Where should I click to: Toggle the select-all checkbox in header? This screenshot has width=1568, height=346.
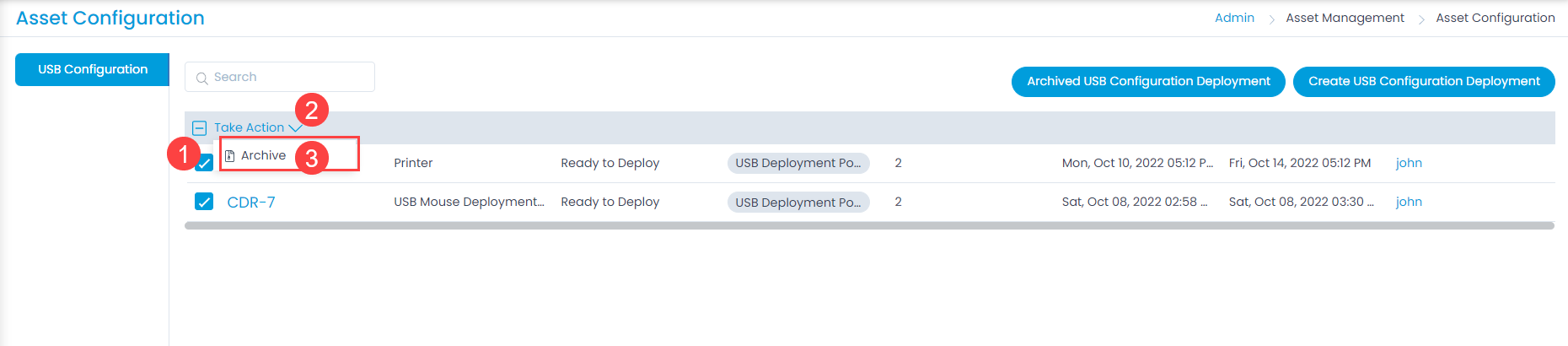click(x=199, y=128)
